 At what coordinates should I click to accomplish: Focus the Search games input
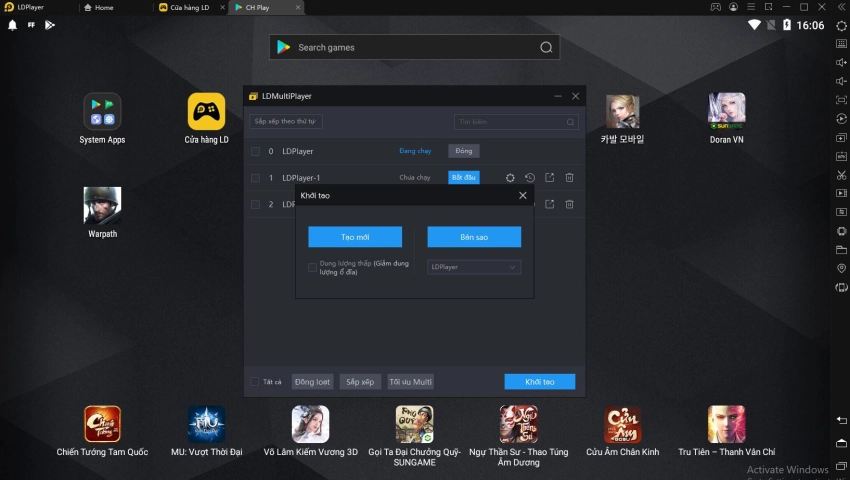coord(414,48)
